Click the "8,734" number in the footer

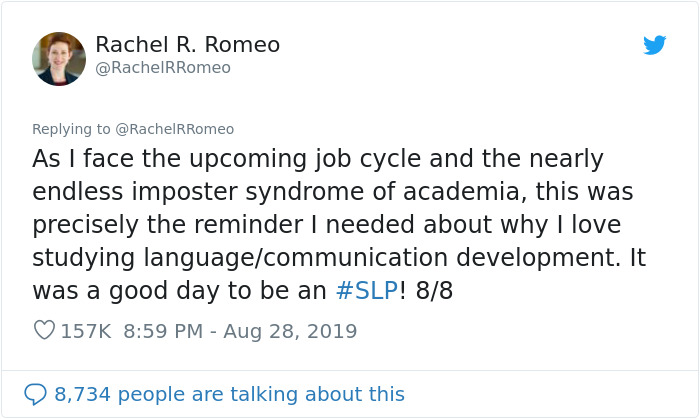click(x=83, y=394)
